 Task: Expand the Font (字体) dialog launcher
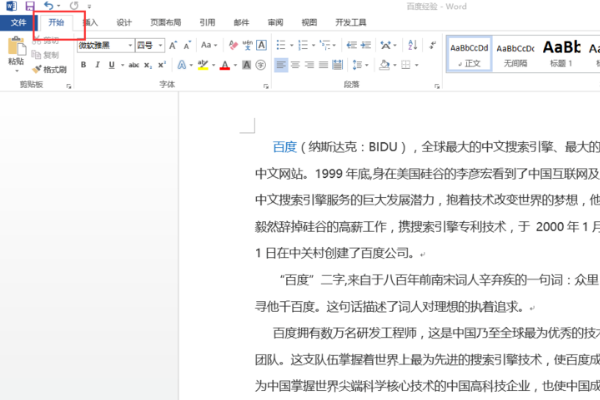pos(261,88)
